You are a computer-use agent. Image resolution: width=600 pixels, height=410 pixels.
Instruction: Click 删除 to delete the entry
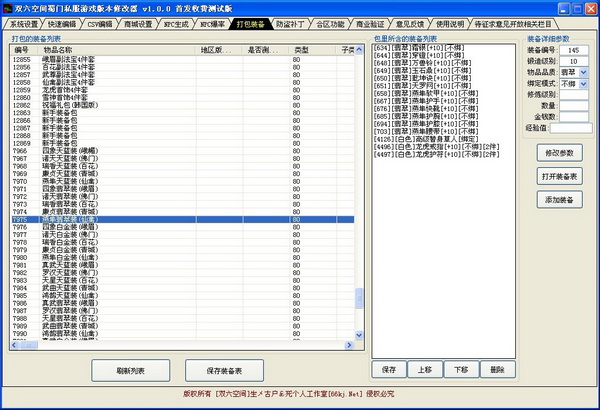497,370
